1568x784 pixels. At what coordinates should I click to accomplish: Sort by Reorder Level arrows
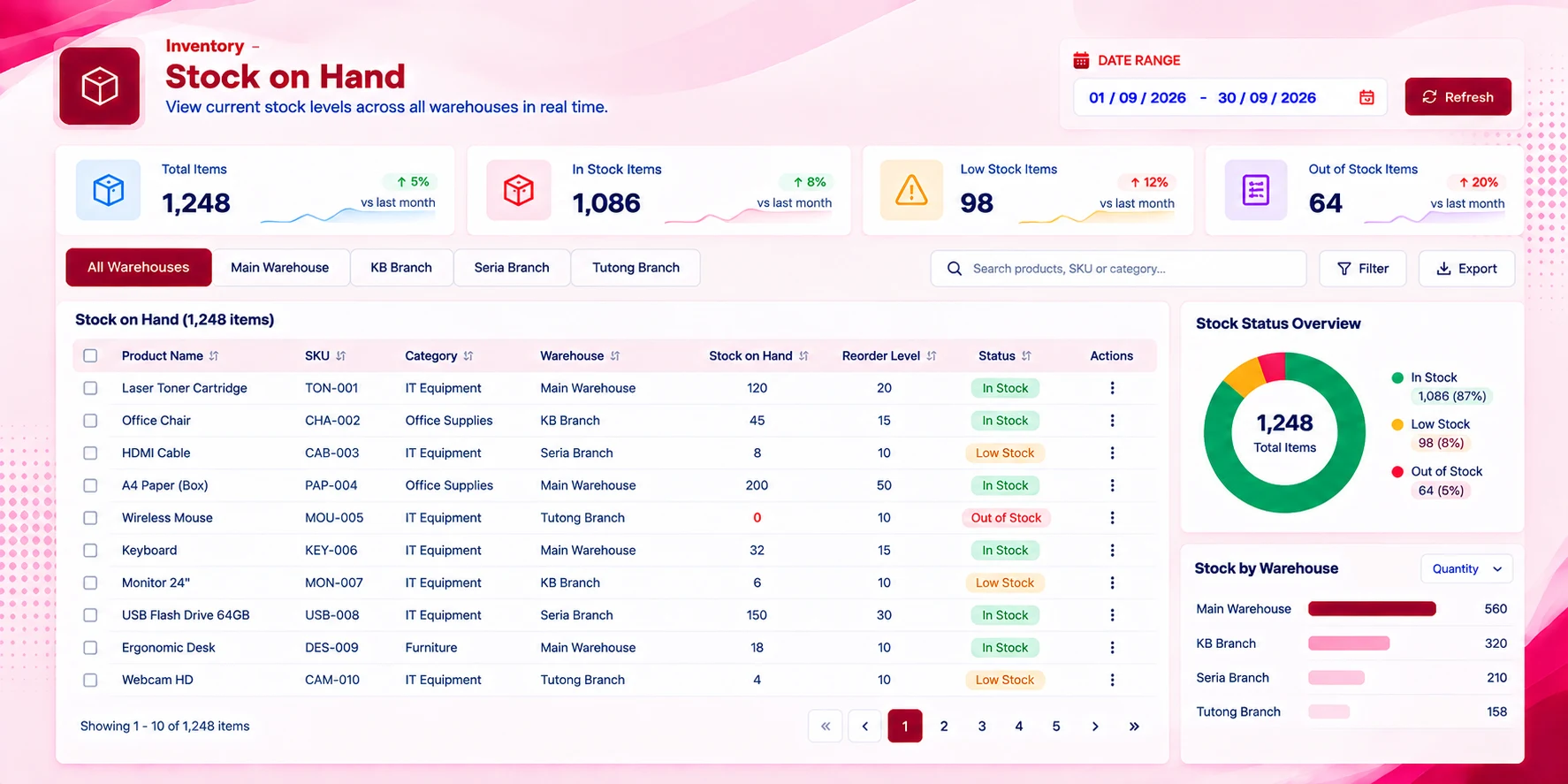pyautogui.click(x=932, y=356)
